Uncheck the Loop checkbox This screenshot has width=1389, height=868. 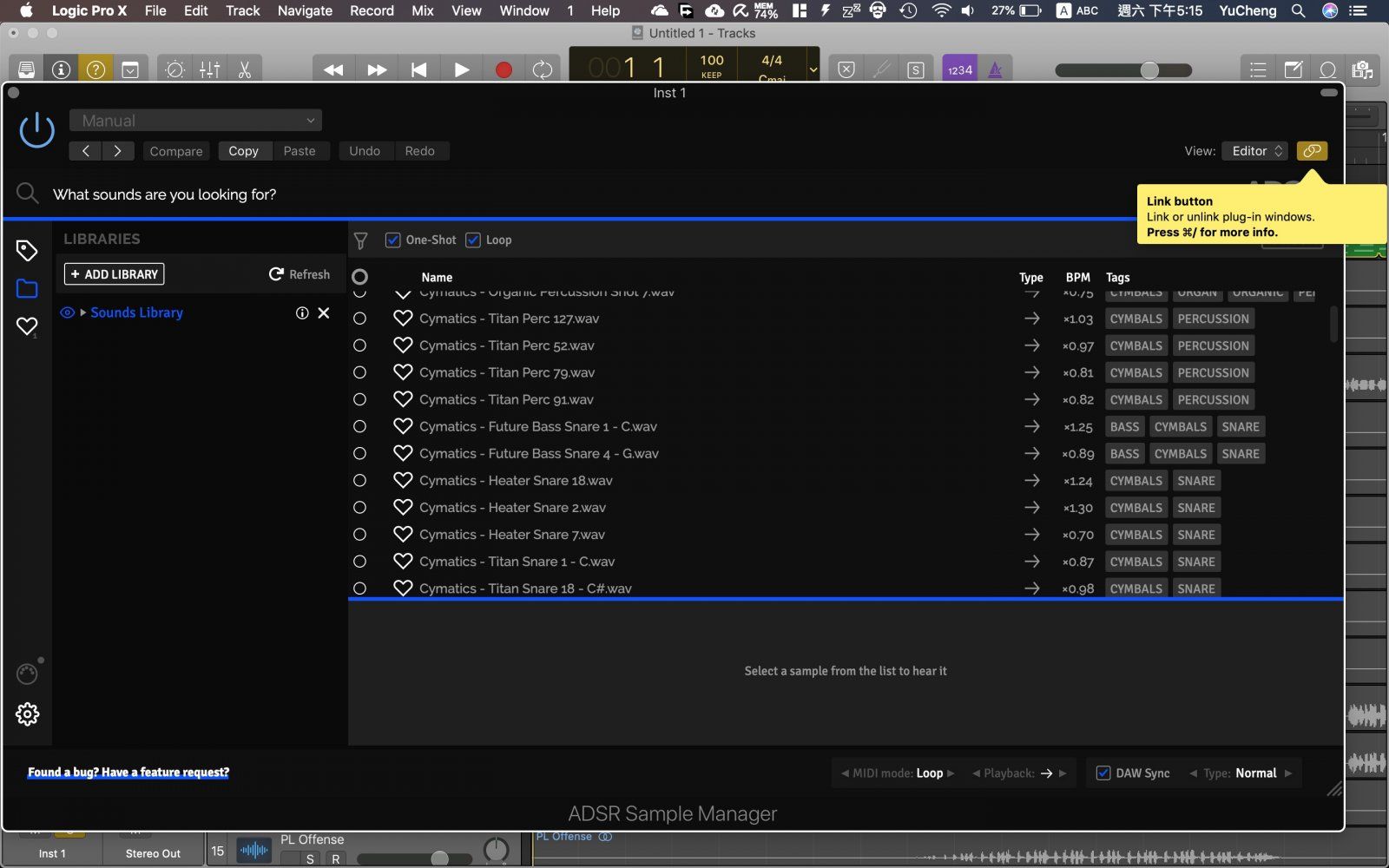(x=473, y=240)
